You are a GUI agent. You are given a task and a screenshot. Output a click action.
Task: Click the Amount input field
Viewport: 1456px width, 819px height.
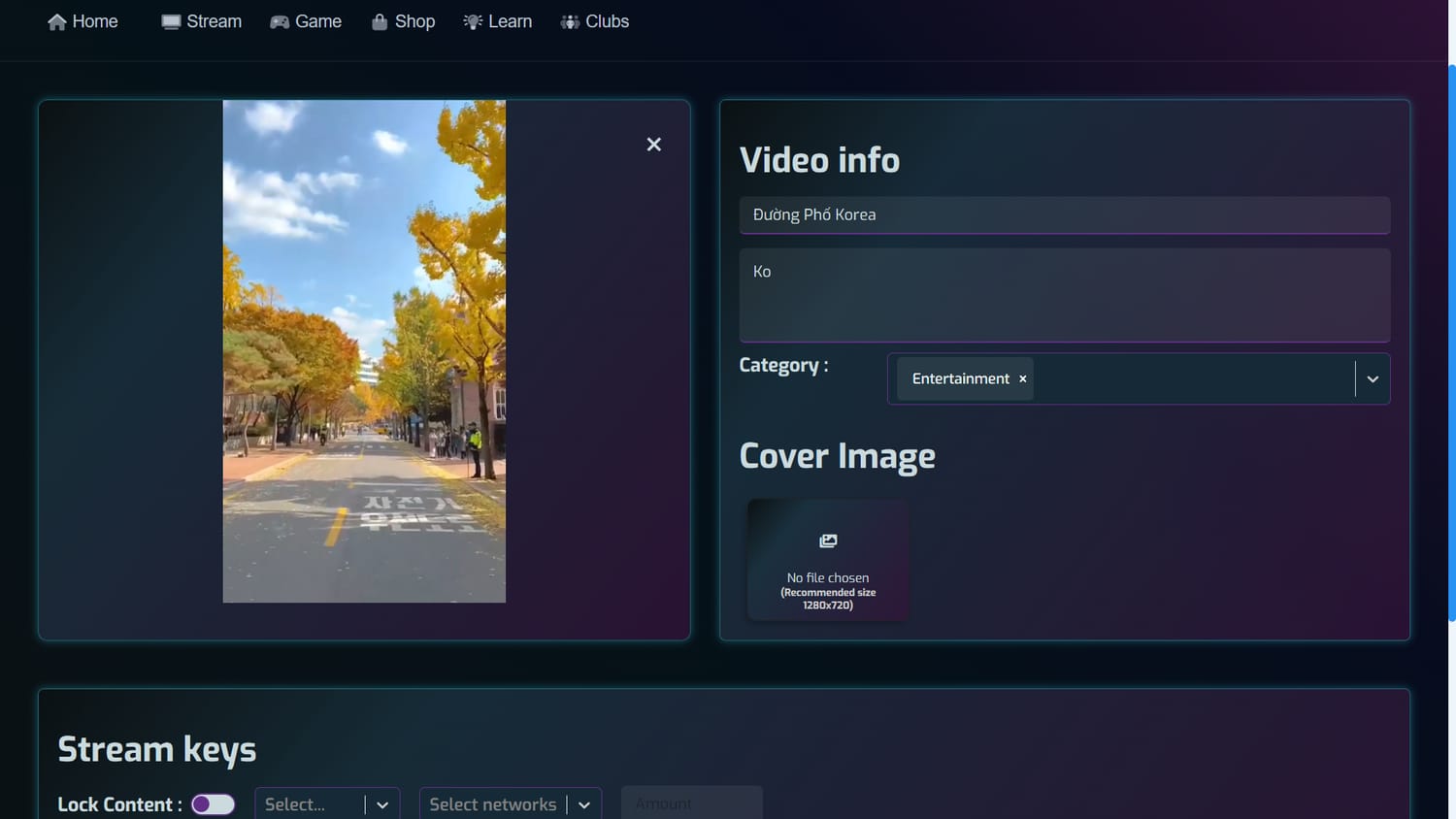[691, 803]
